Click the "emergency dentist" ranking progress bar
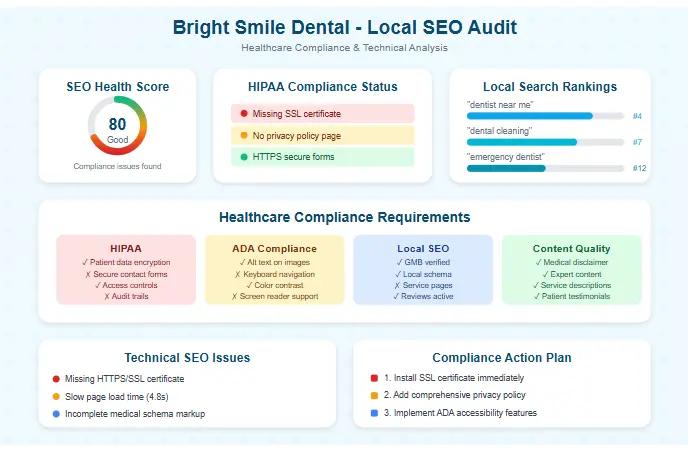Screen dimensions: 688x458 tap(545, 168)
